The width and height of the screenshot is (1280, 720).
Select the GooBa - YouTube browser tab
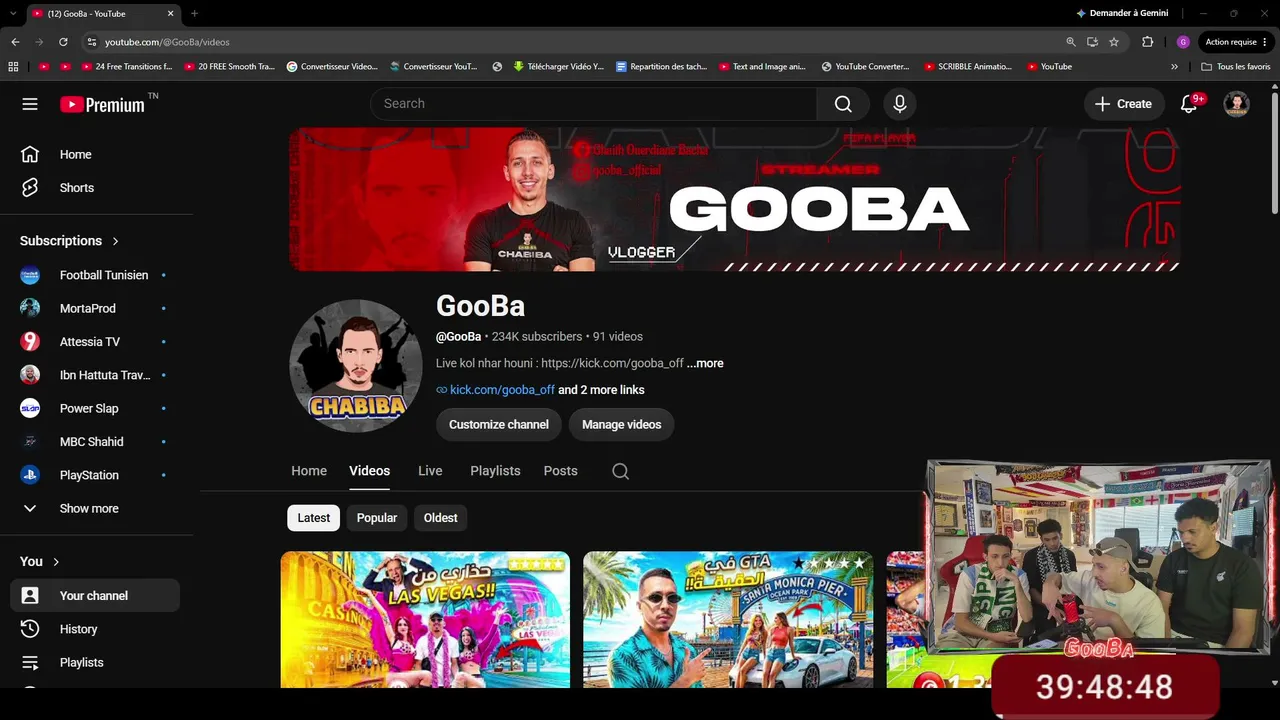pos(103,13)
